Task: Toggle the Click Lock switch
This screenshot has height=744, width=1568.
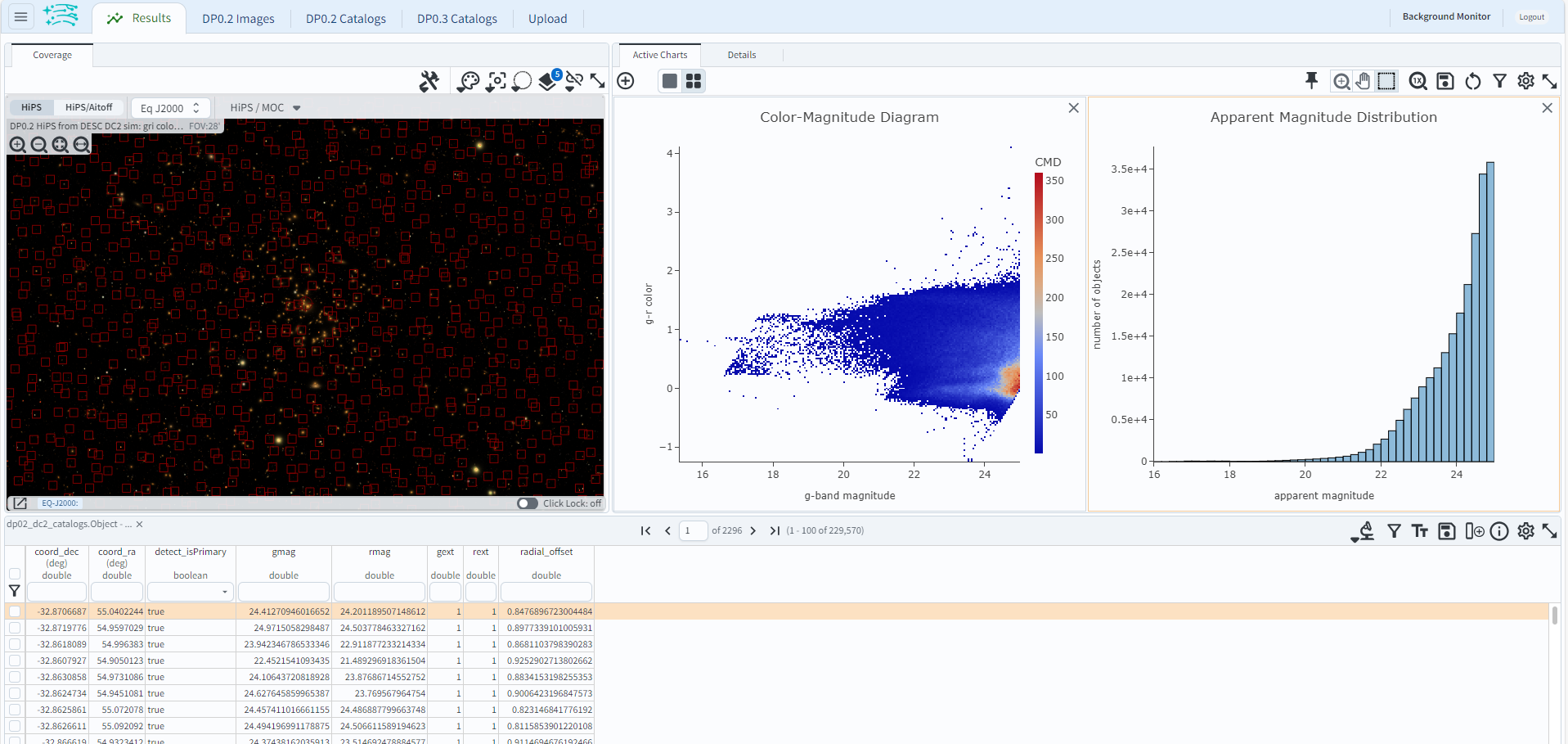Action: pos(528,503)
